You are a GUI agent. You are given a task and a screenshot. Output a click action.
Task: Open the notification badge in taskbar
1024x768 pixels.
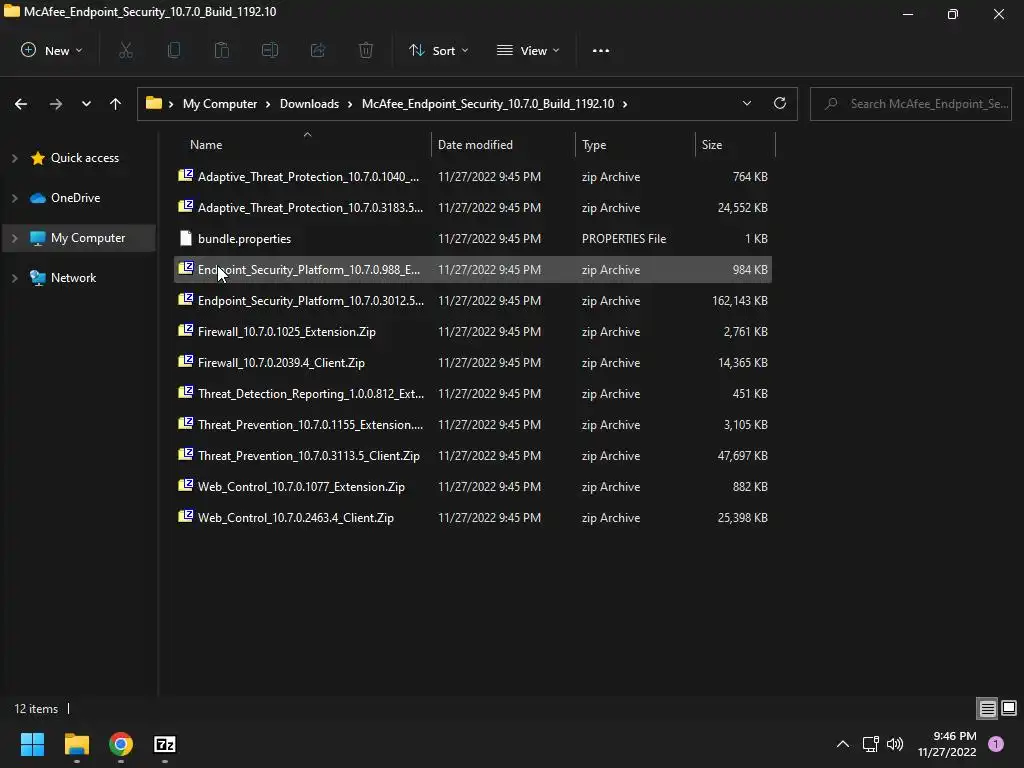coord(996,744)
